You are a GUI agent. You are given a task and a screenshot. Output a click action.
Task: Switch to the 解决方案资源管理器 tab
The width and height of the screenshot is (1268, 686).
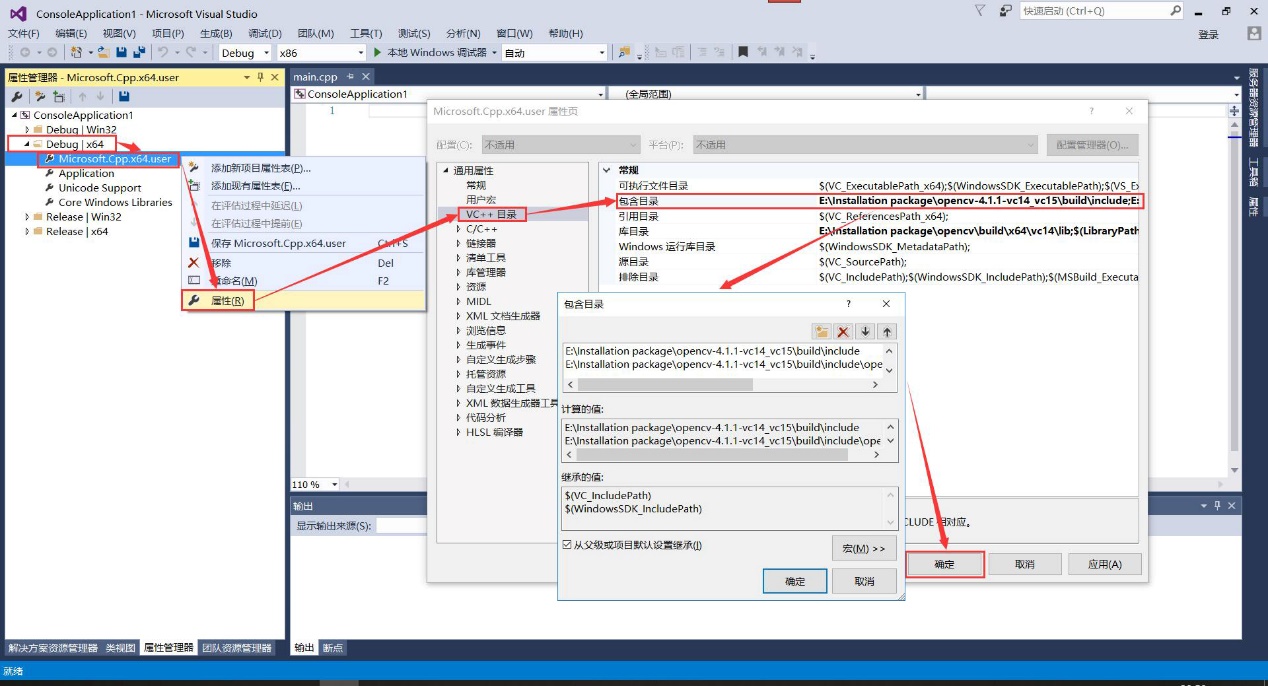click(53, 648)
